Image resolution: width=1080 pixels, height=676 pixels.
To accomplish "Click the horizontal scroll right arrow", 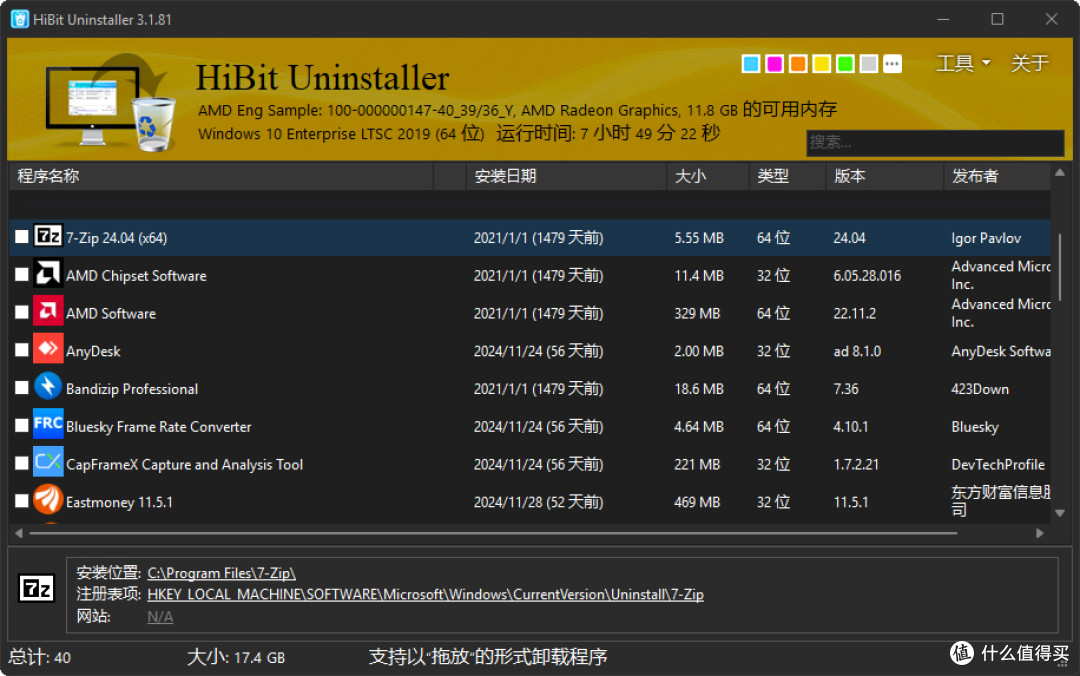I will (1039, 533).
